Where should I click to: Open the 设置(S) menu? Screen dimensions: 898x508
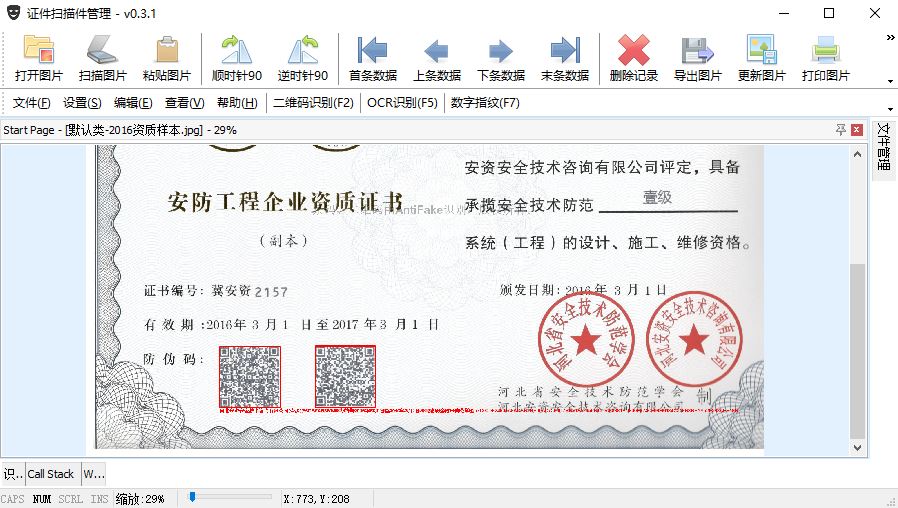(x=82, y=103)
